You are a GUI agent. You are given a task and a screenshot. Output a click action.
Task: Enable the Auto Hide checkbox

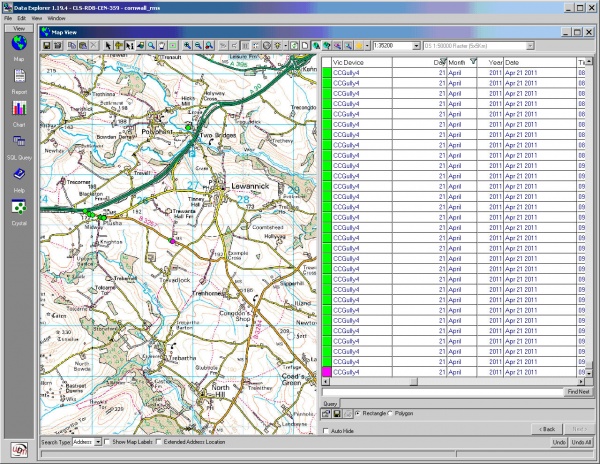tap(325, 431)
